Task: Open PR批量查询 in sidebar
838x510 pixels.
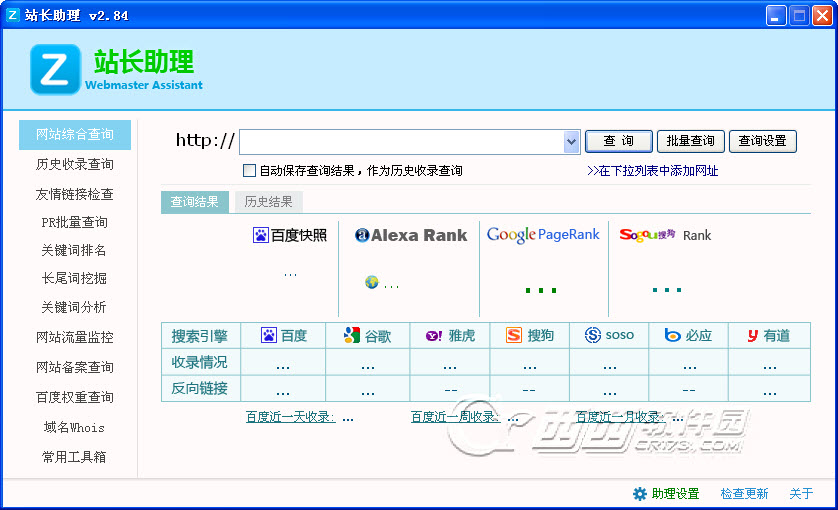Action: [75, 222]
